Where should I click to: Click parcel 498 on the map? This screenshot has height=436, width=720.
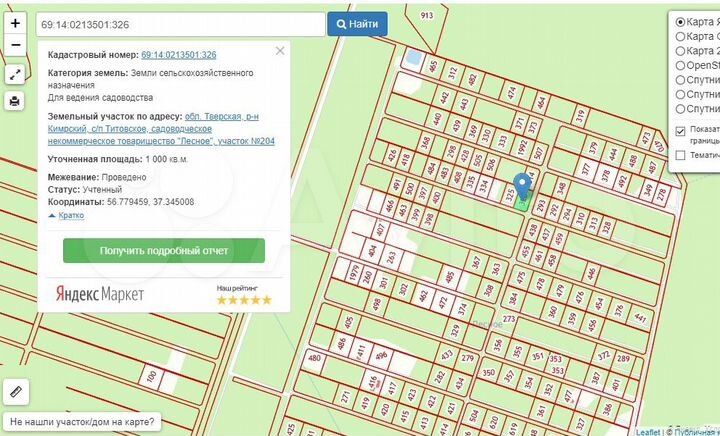(377, 303)
